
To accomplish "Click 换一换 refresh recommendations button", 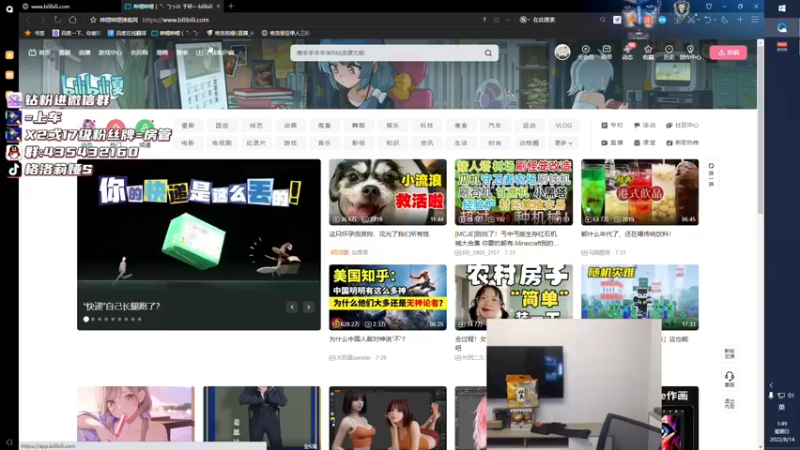I will coord(711,175).
